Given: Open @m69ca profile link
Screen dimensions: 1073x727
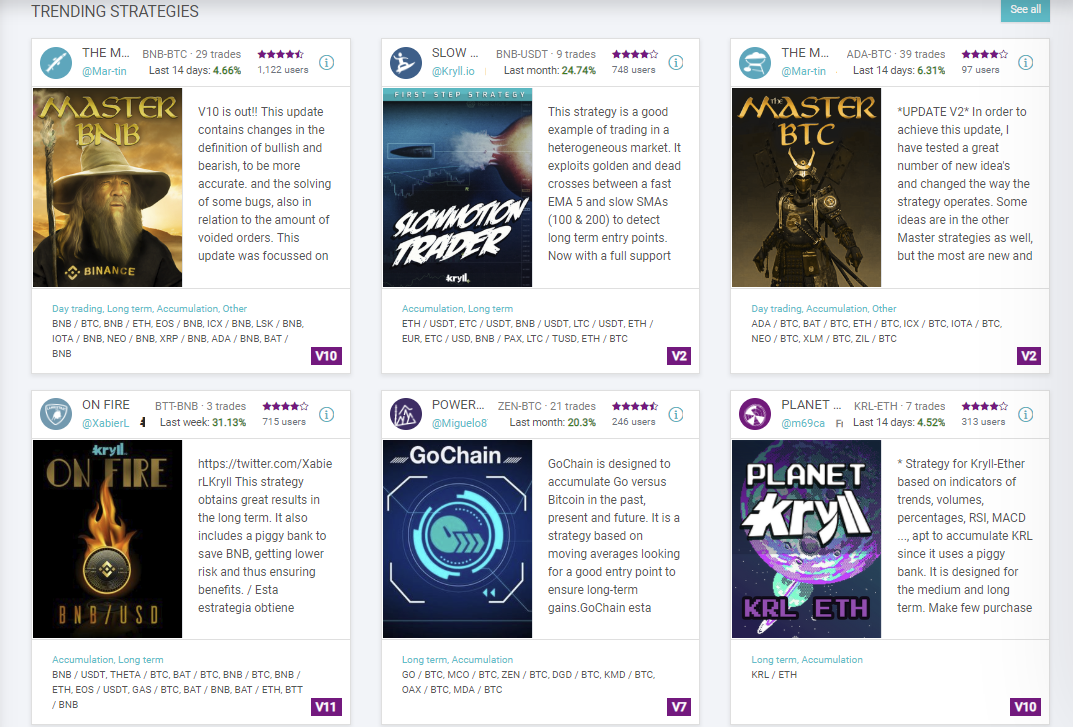Looking at the screenshot, I should click(803, 423).
